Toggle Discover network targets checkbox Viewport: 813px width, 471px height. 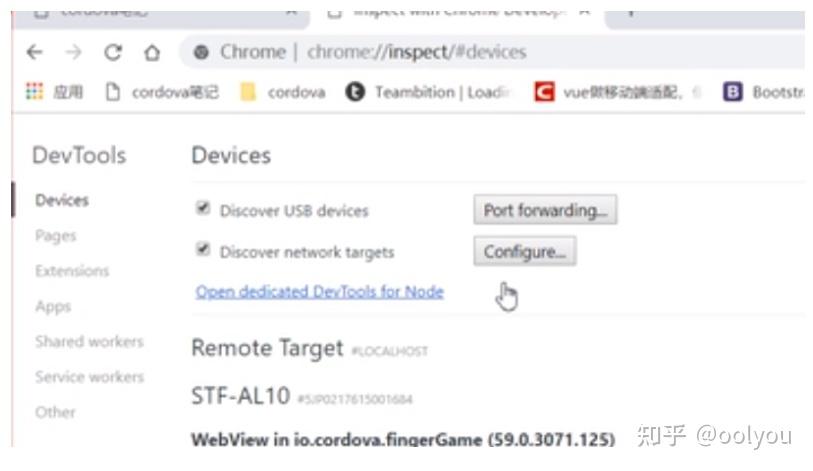pos(203,250)
